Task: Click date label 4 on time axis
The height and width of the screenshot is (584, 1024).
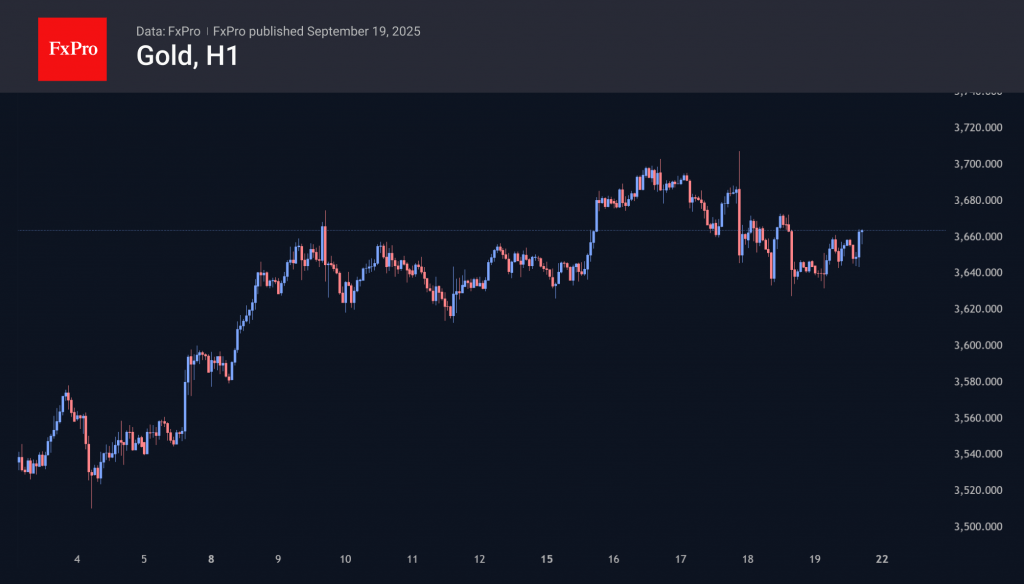Action: tap(77, 560)
